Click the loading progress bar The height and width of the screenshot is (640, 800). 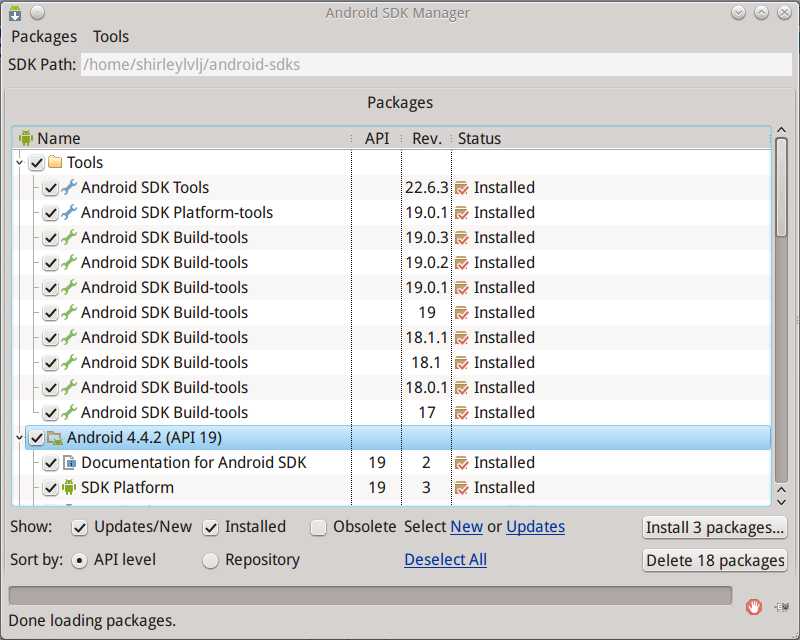pos(370,596)
